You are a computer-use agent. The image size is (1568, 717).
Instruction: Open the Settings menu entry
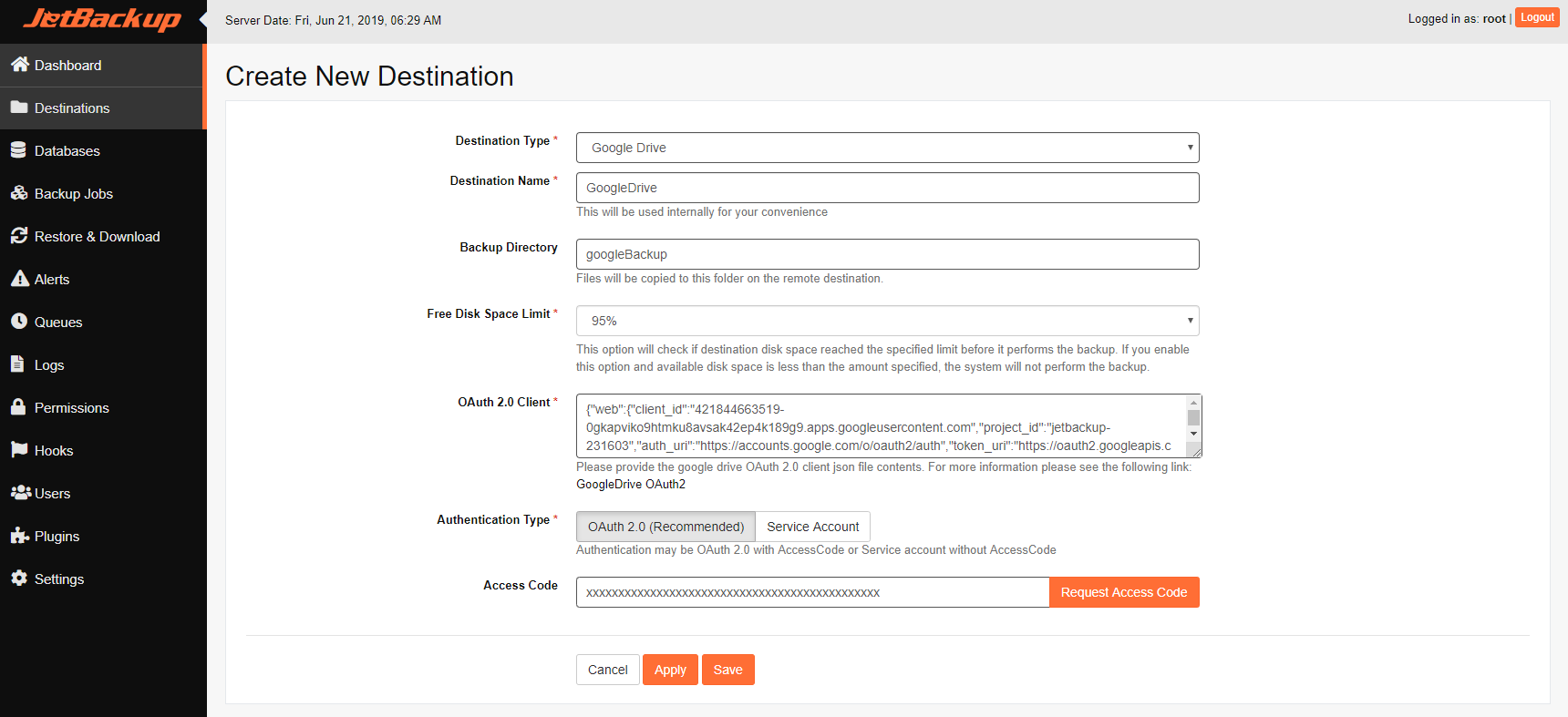pyautogui.click(x=101, y=579)
